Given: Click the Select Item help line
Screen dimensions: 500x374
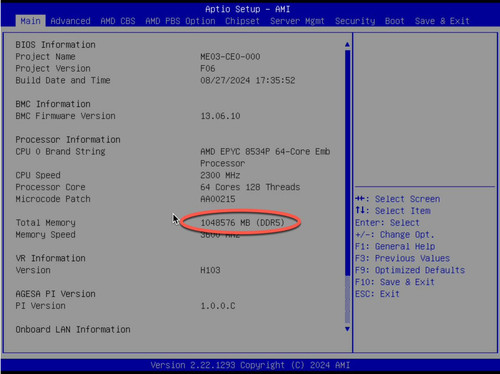Looking at the screenshot, I should (x=393, y=211).
